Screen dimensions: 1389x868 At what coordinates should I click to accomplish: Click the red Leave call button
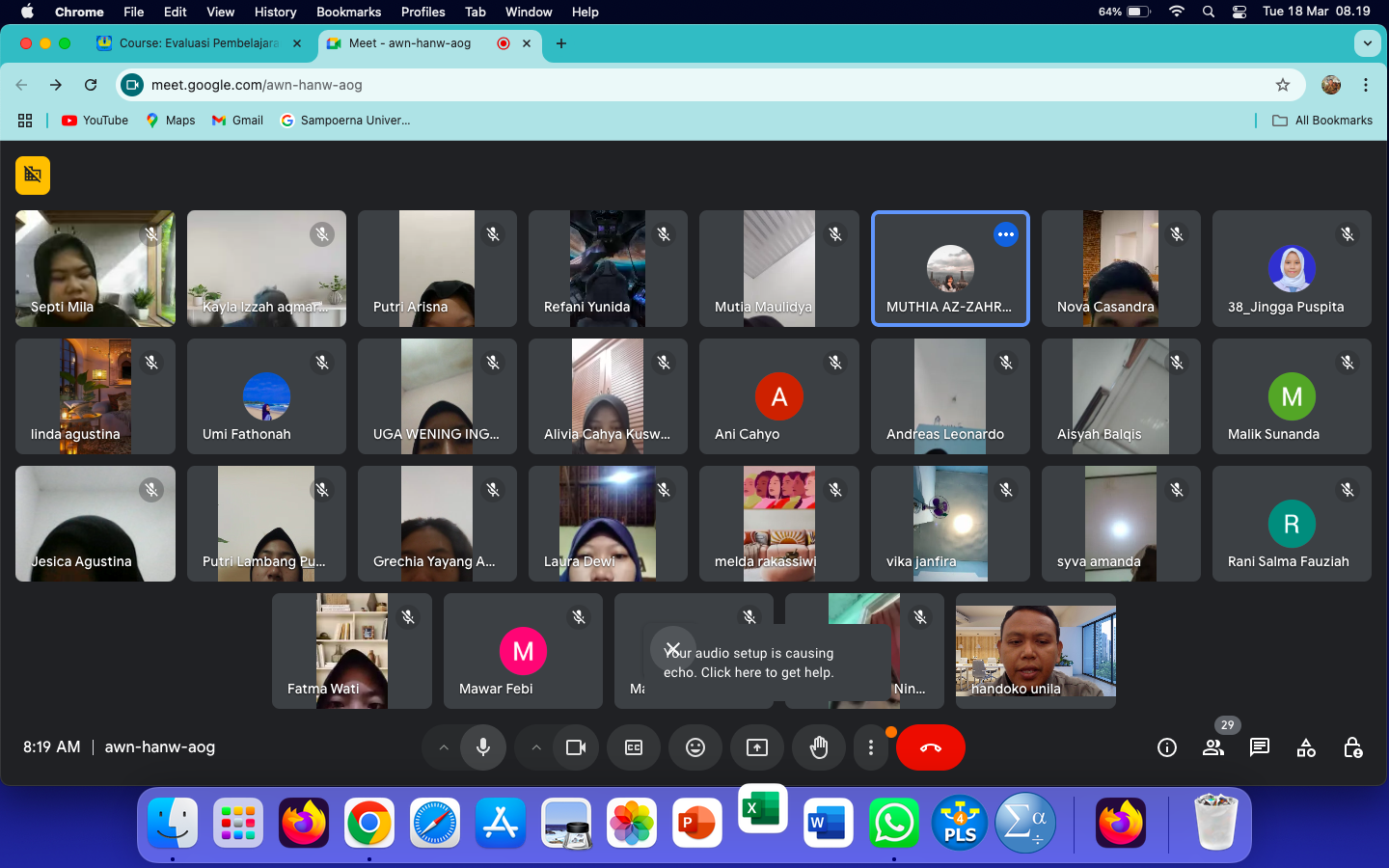coord(930,747)
